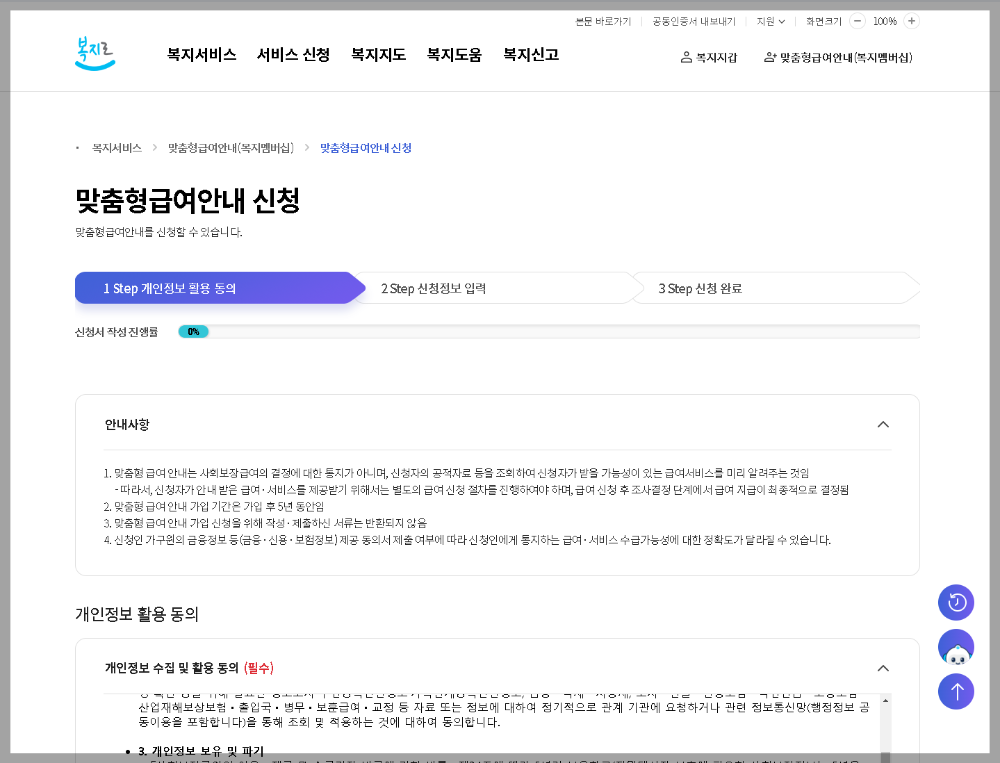Viewport: 1000px width, 763px height.
Task: Click the (필수) required label
Action: pyautogui.click(x=258, y=668)
